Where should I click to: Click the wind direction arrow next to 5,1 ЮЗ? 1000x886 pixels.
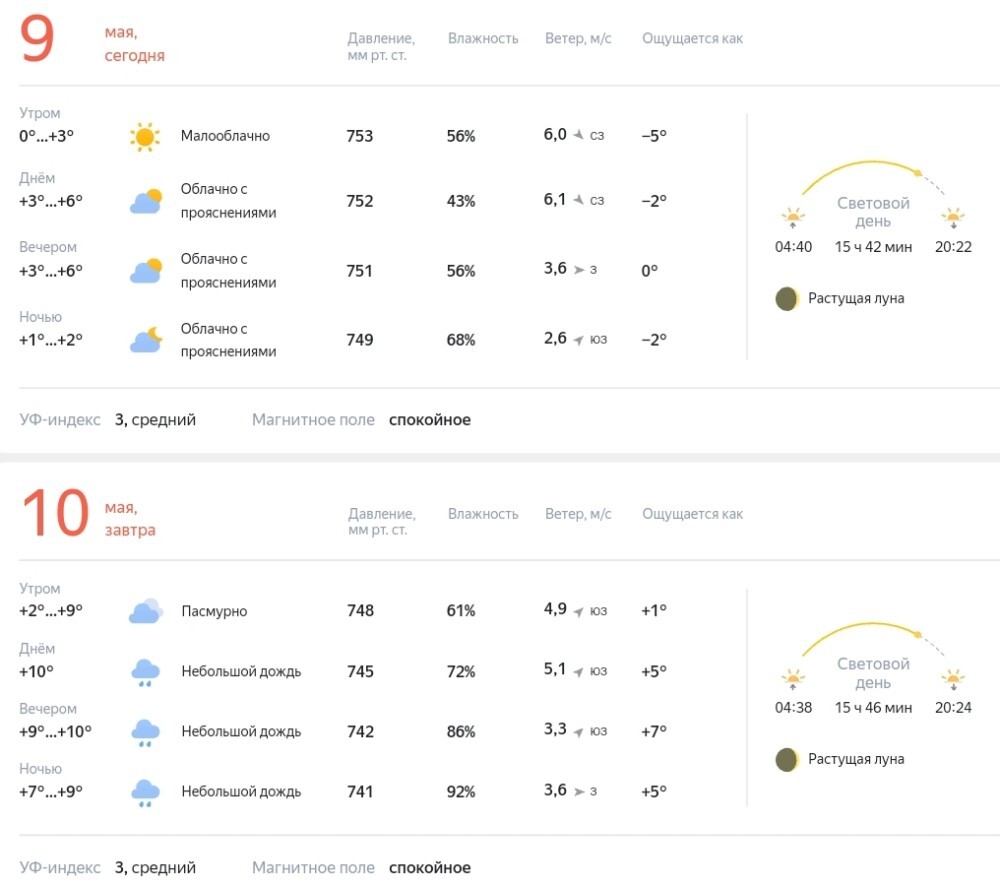tap(578, 672)
